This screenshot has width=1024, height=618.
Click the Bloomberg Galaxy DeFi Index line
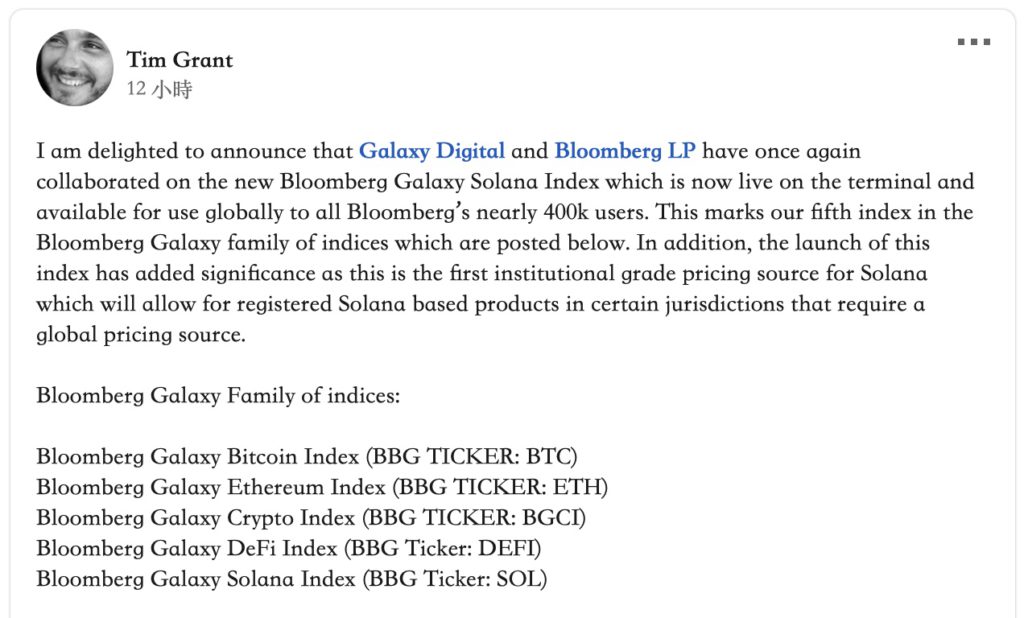click(289, 548)
